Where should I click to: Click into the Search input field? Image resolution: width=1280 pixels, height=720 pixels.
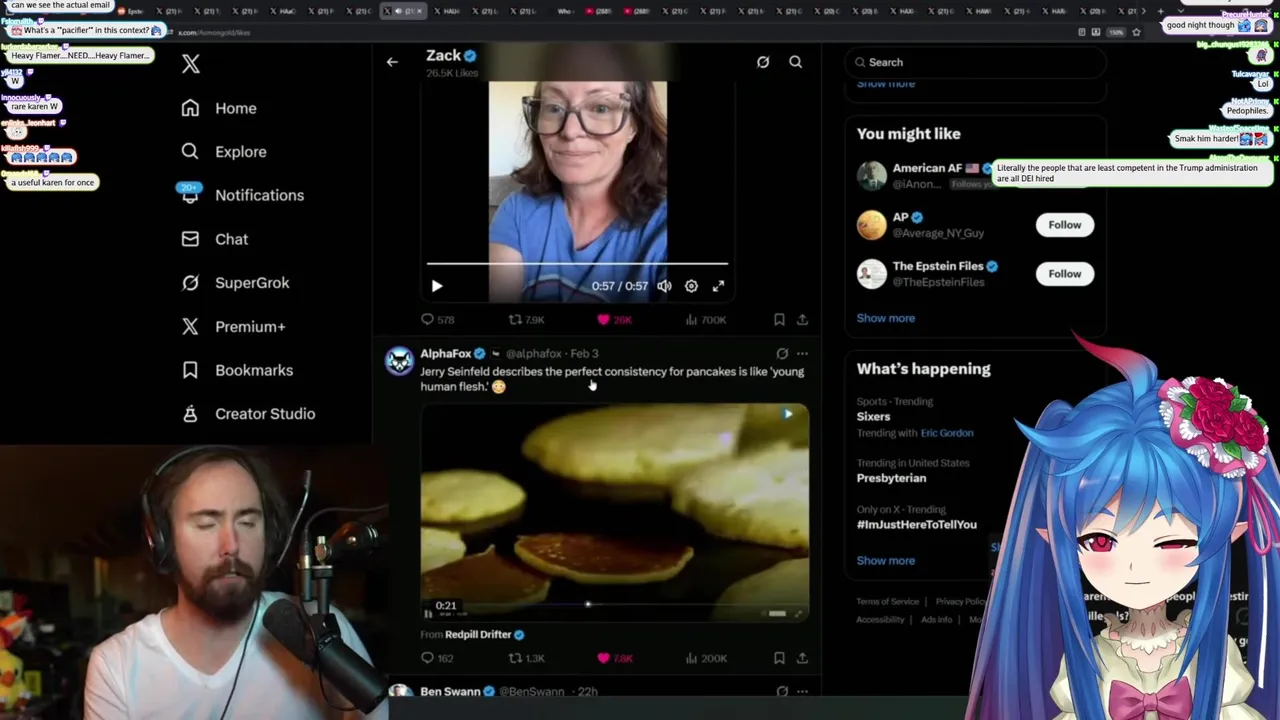click(975, 62)
